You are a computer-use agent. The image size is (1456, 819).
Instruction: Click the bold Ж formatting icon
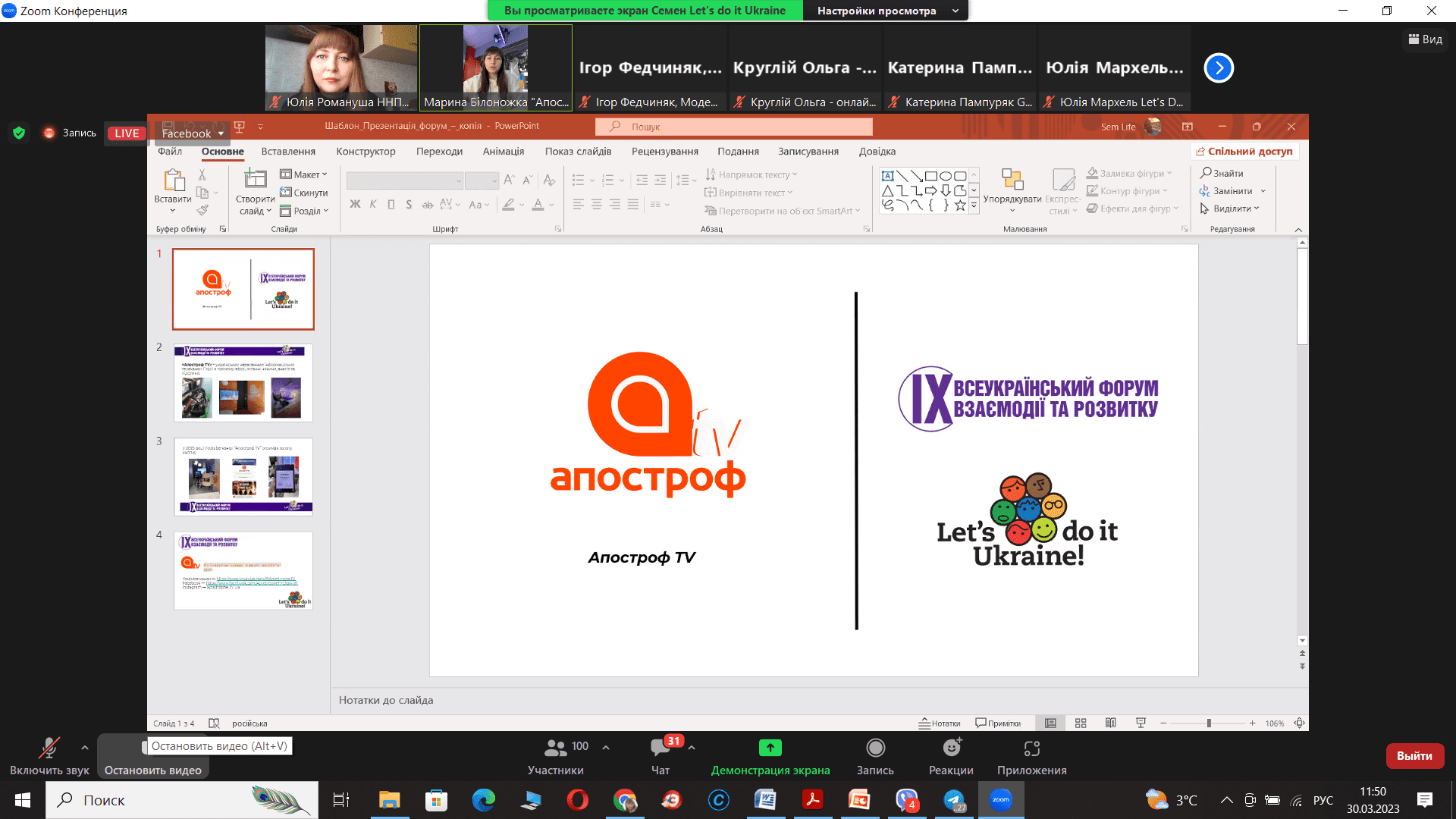click(355, 204)
